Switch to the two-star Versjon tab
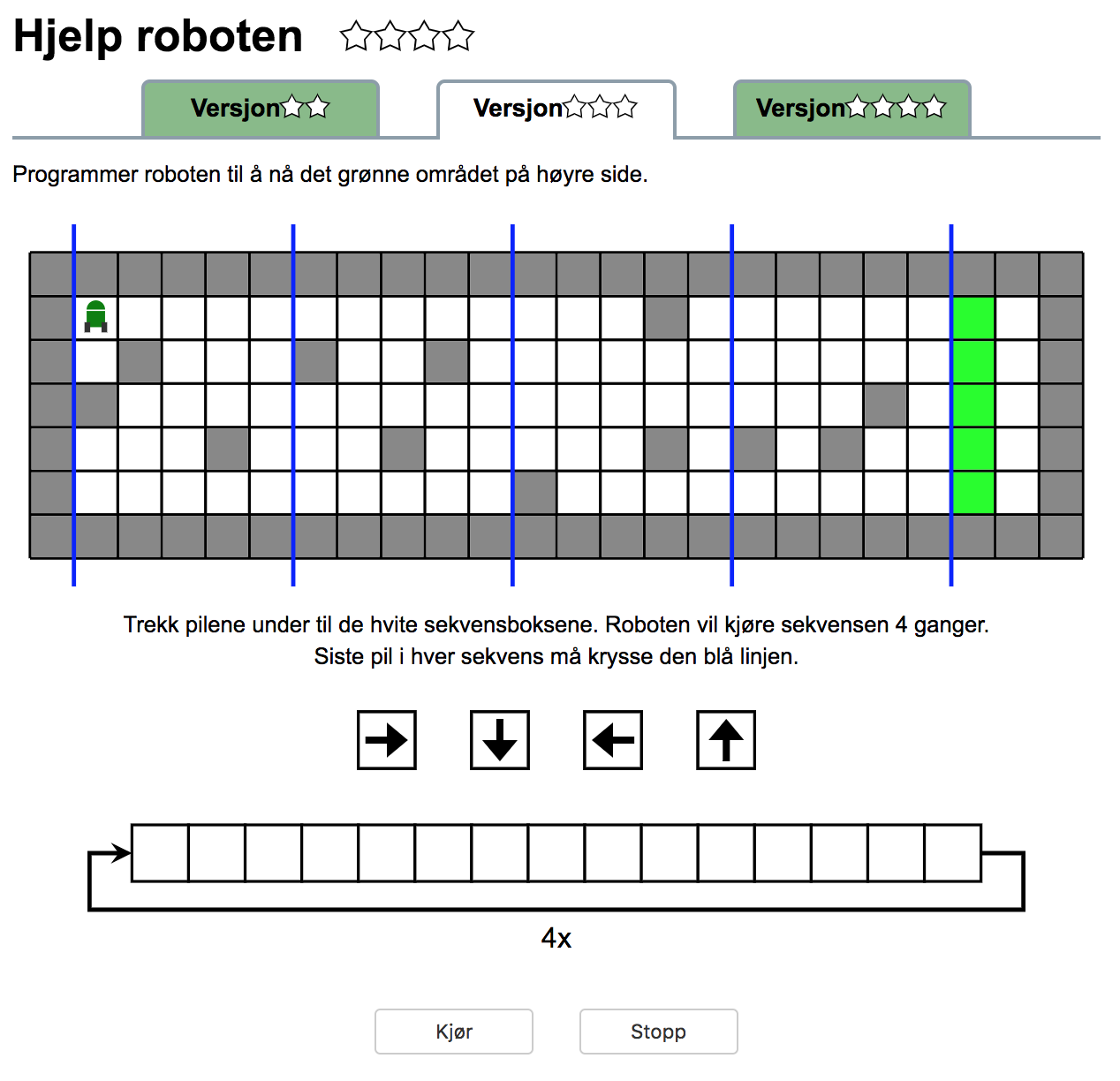Viewport: 1120px width, 1081px height. coord(261,109)
